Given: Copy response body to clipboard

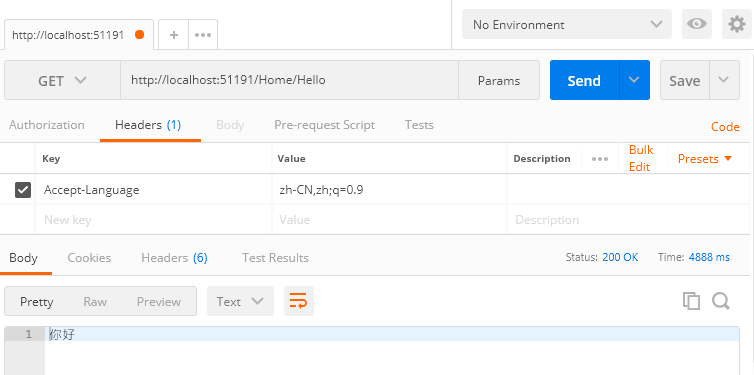Looking at the screenshot, I should tap(691, 301).
